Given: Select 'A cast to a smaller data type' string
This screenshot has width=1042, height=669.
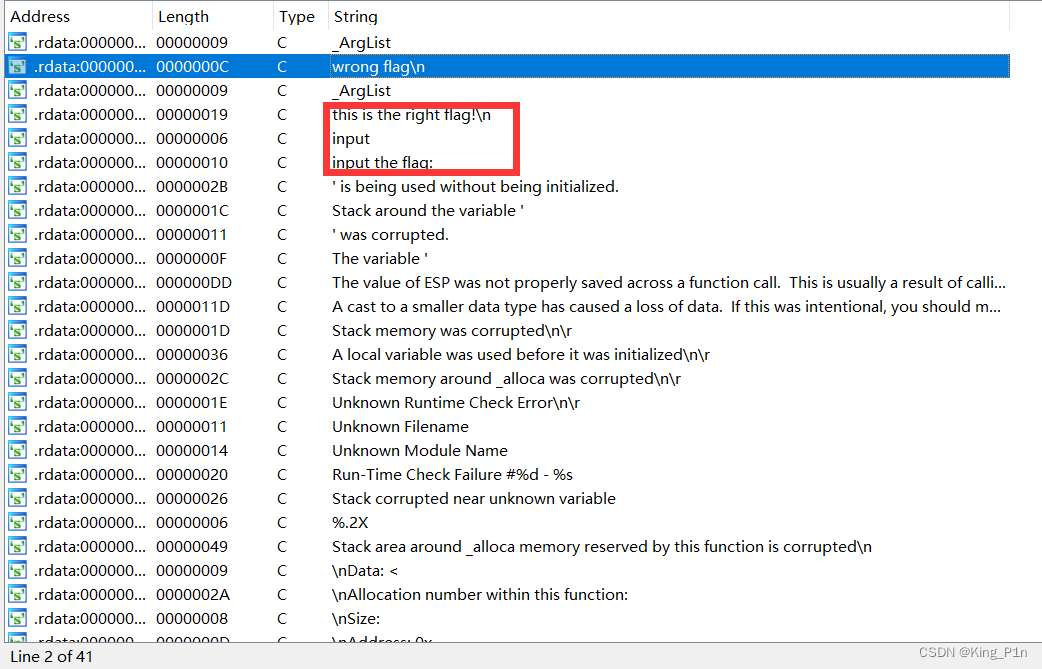Looking at the screenshot, I should pyautogui.click(x=666, y=307).
